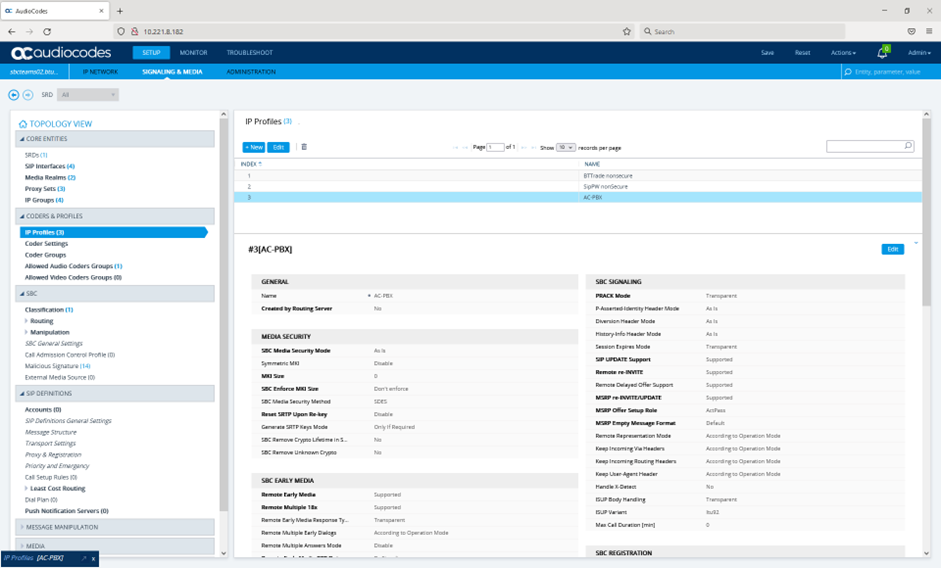Image resolution: width=941 pixels, height=568 pixels.
Task: Open Allowed Audio Coders Groups (1)
Action: tap(73, 266)
